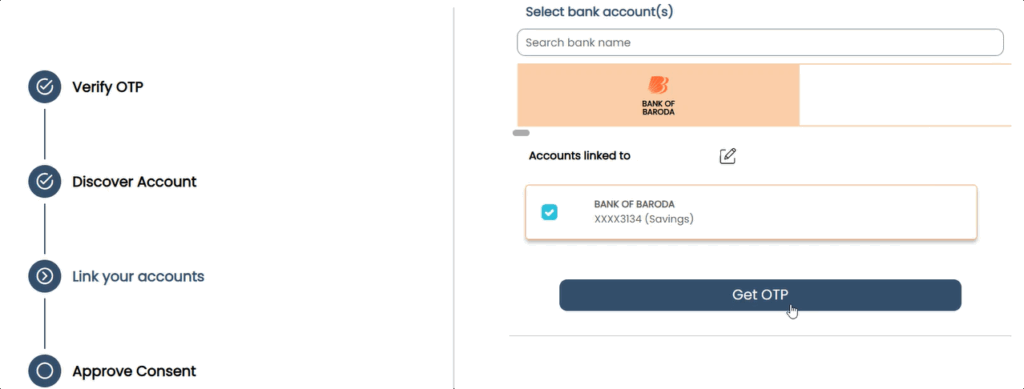Click the Accounts linked to label
The height and width of the screenshot is (389, 1024).
click(580, 156)
